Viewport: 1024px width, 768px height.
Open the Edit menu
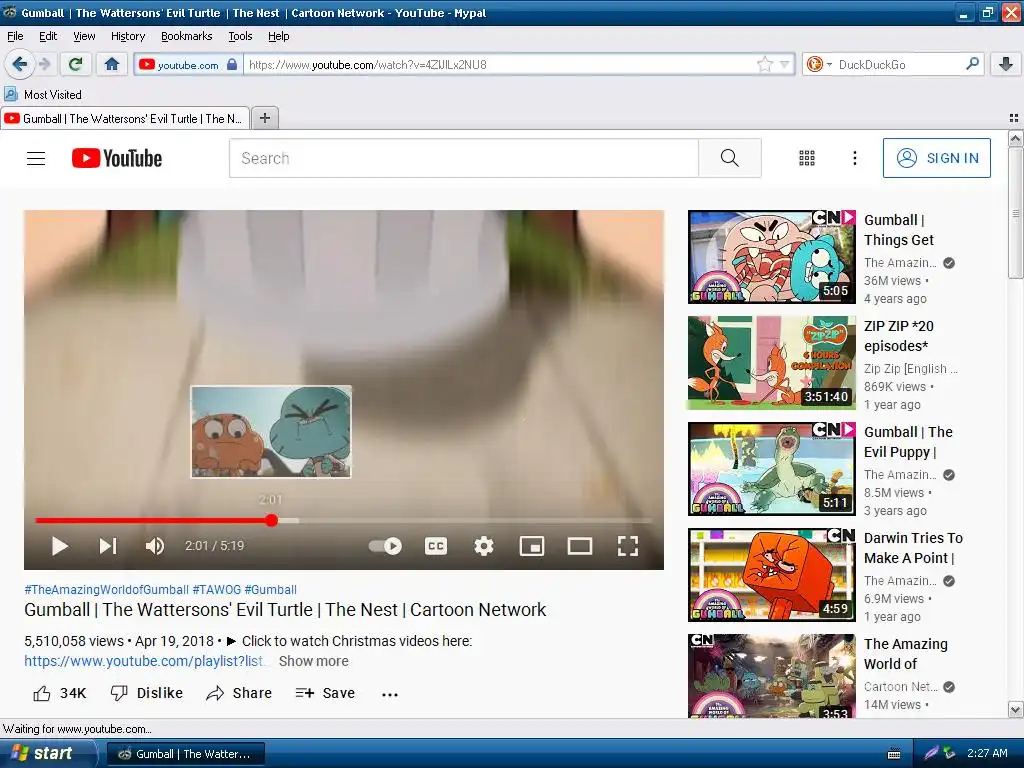tap(48, 36)
